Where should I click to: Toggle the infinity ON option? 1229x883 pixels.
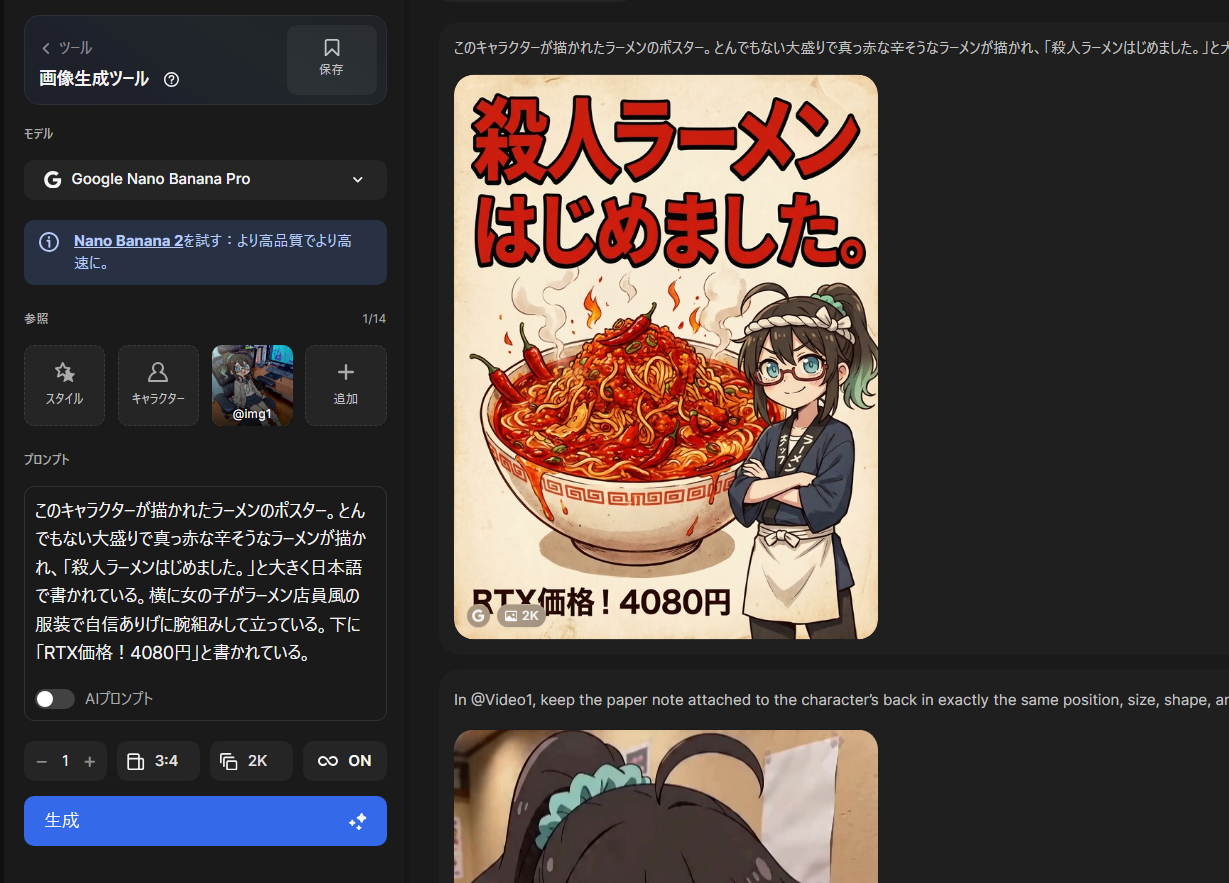pos(345,761)
